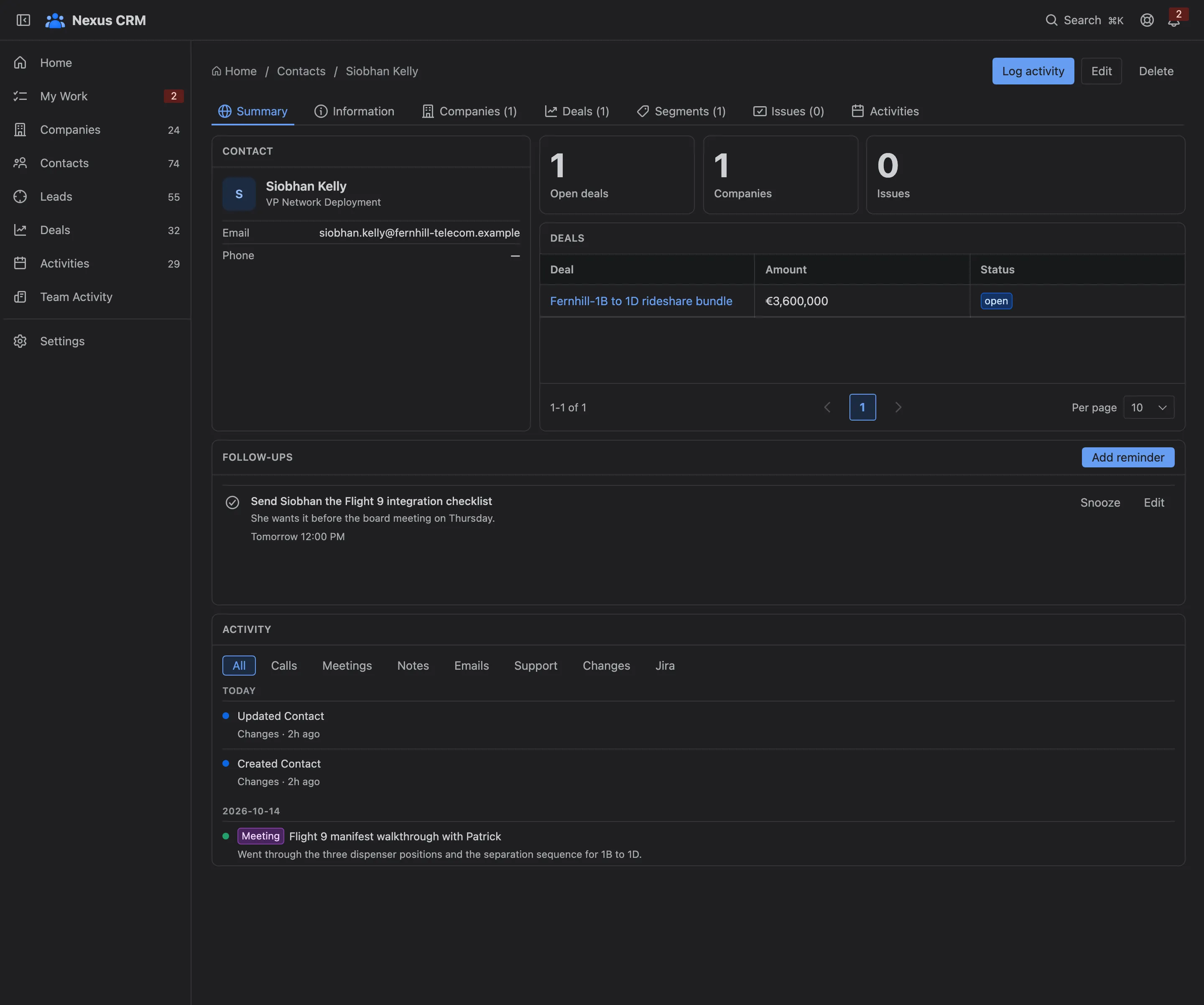The image size is (1204, 1005).
Task: Filter activity by Notes
Action: coord(413,666)
